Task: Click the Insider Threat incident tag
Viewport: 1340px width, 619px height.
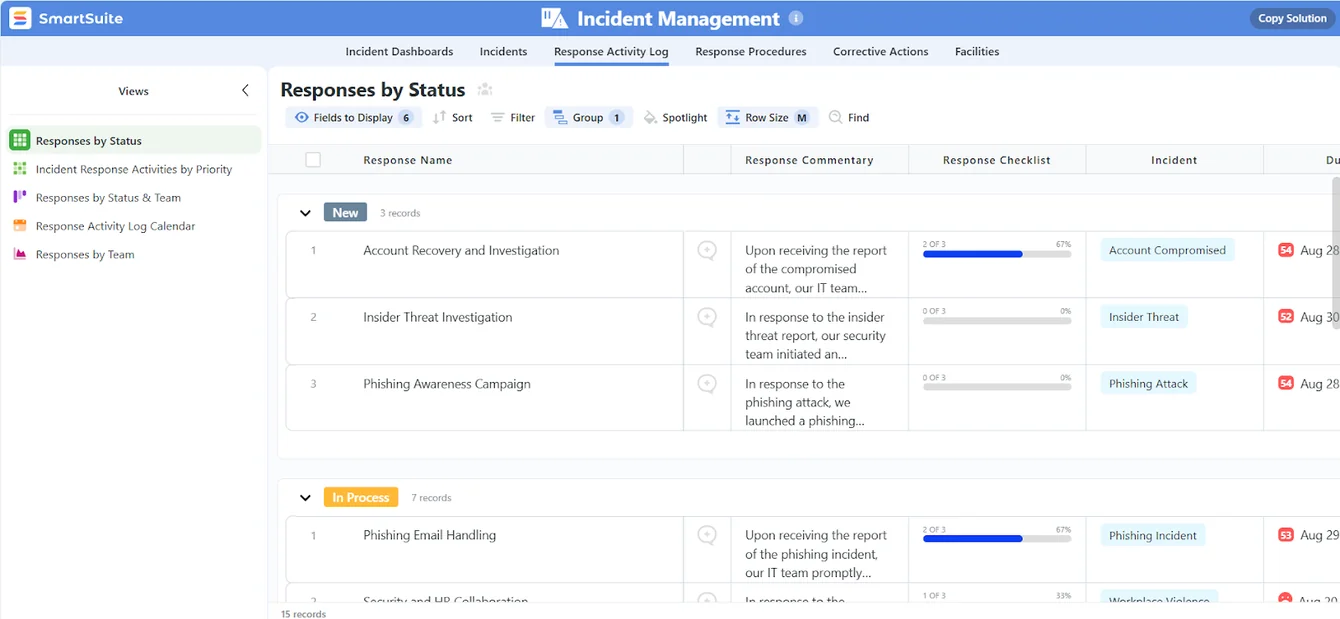Action: click(x=1144, y=317)
